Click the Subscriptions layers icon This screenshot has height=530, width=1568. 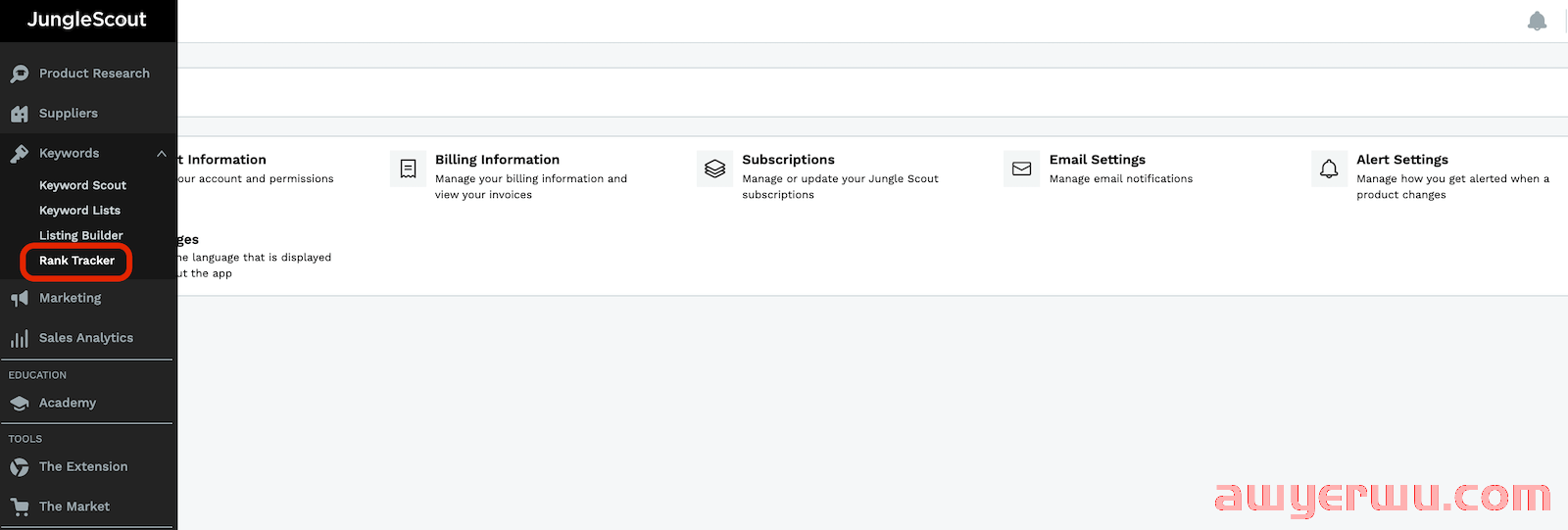(x=715, y=169)
